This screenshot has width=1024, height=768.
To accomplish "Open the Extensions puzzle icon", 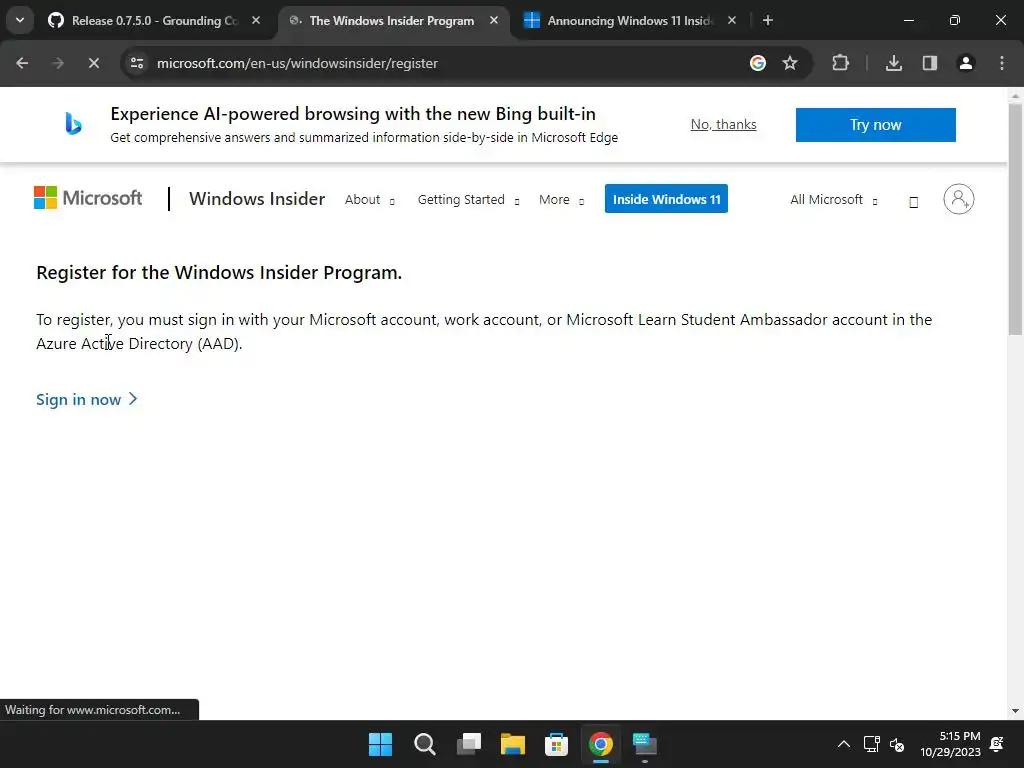I will tap(840, 63).
